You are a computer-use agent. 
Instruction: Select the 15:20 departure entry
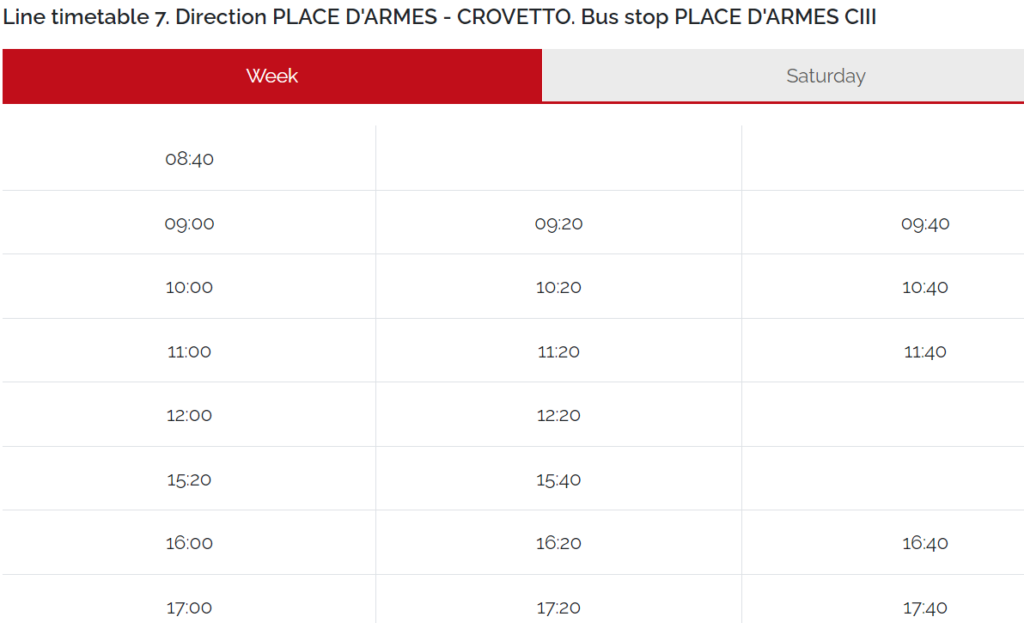tap(189, 479)
